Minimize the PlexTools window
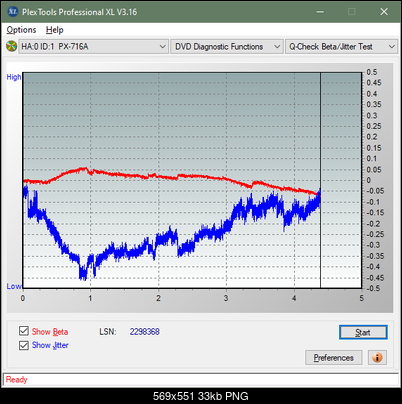The image size is (402, 404). click(320, 12)
